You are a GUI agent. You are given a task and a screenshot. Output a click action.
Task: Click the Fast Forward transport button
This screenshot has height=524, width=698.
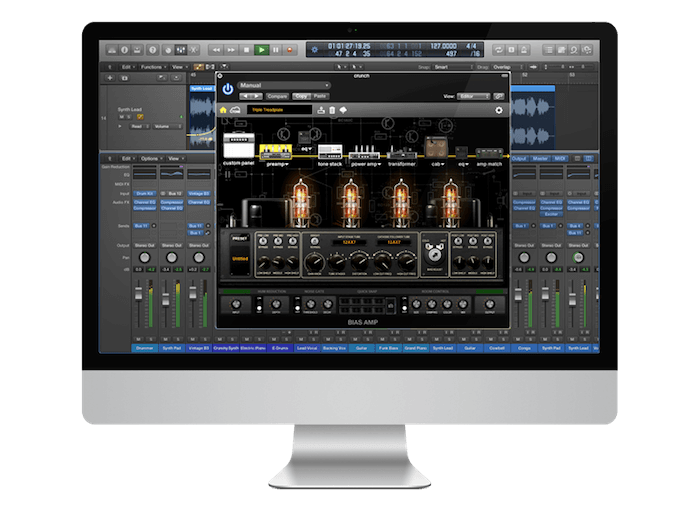[x=231, y=50]
